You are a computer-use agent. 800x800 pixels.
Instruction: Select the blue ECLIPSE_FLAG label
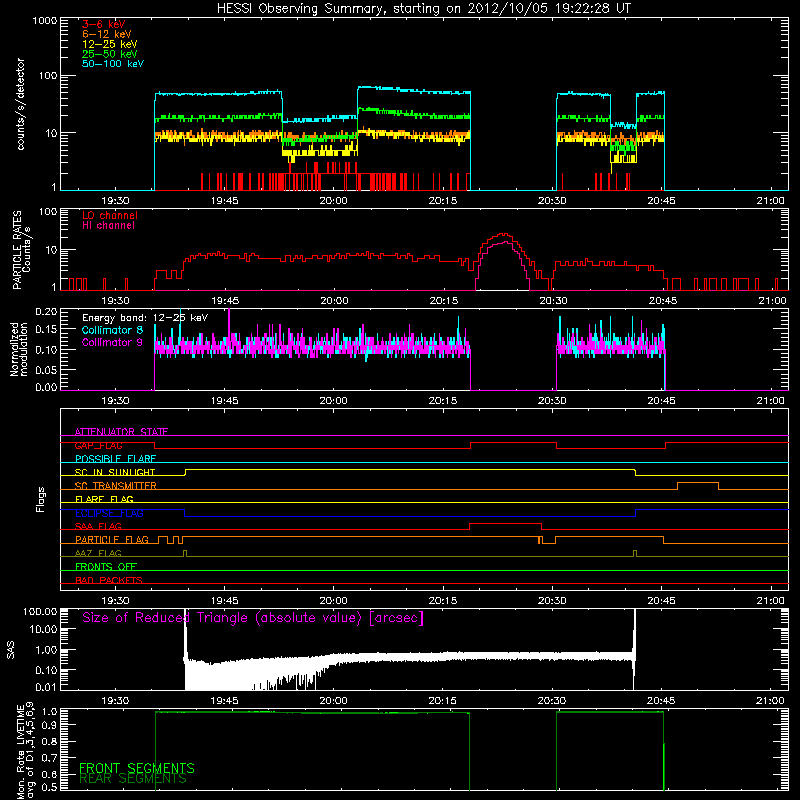point(109,513)
